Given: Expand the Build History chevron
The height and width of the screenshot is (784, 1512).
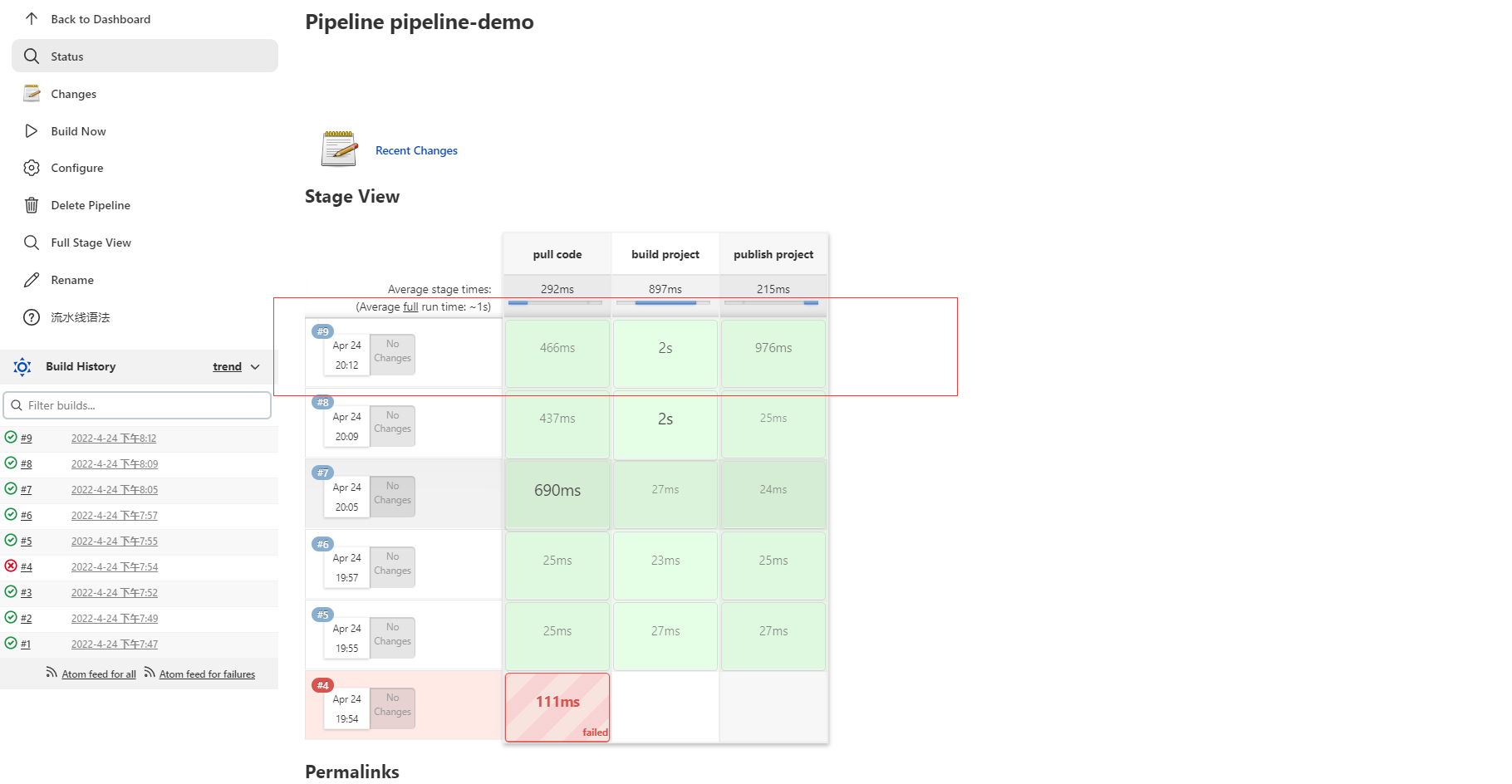Looking at the screenshot, I should [x=255, y=366].
